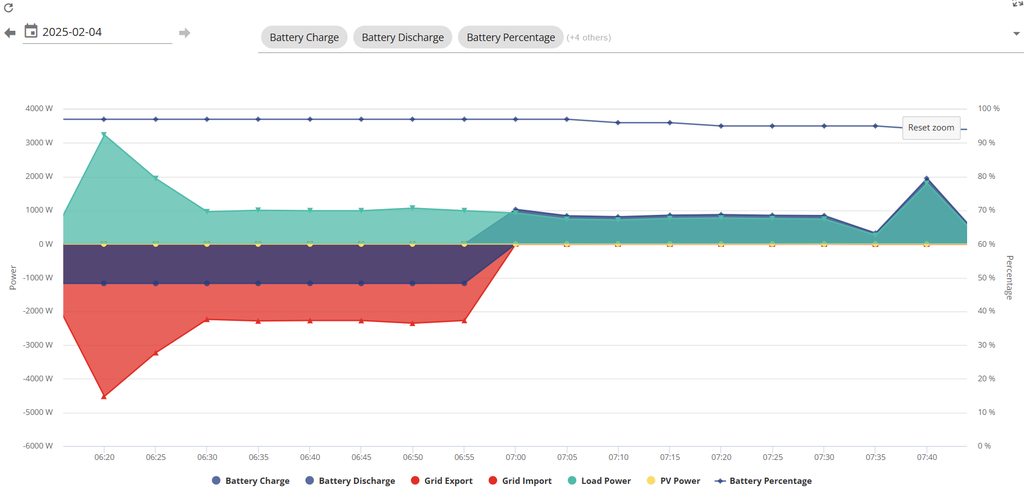Toggle Grid Import legend entry
Viewport: 1024px width, 497px height.
[523, 481]
